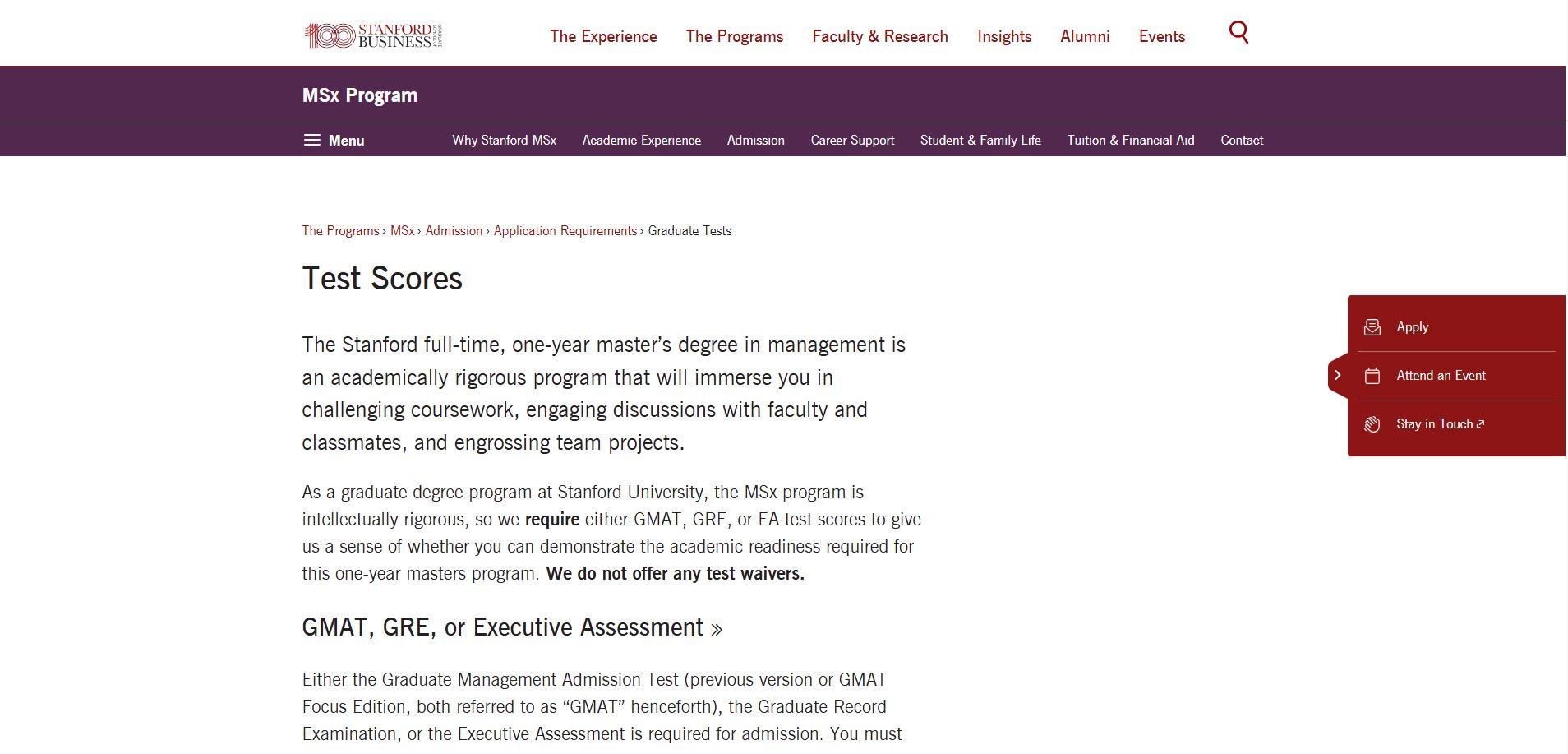Open Career Support in the subnav
Viewport: 1568px width, 754px height.
(x=852, y=141)
